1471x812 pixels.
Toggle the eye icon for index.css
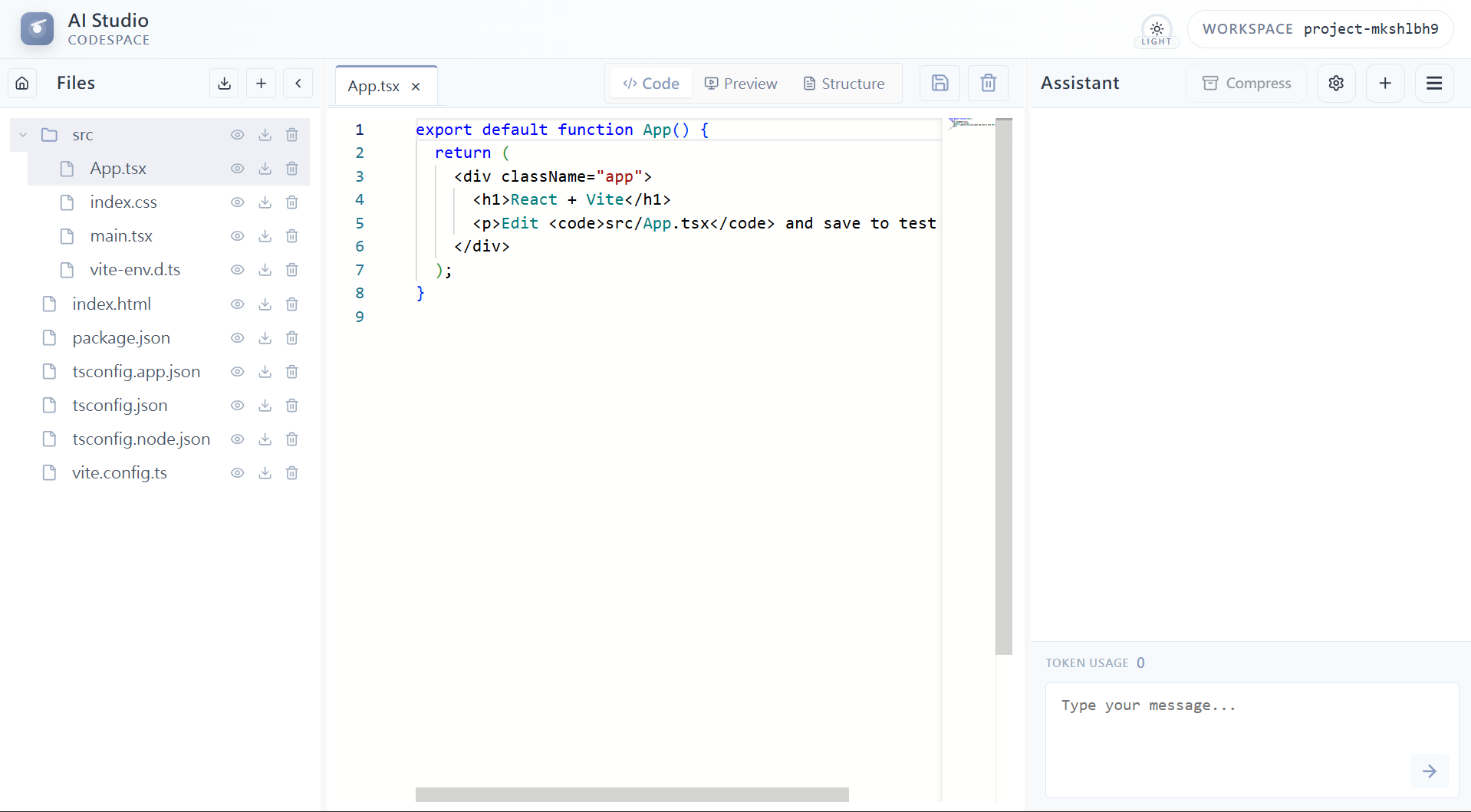238,202
